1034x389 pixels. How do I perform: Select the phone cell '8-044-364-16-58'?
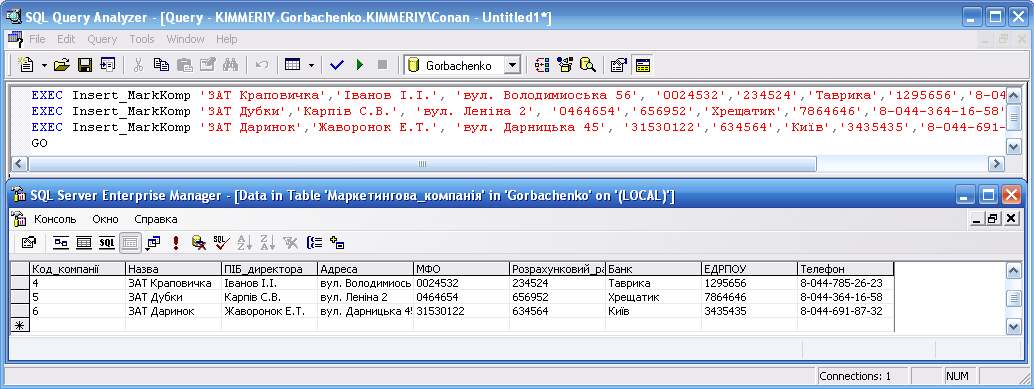click(845, 297)
